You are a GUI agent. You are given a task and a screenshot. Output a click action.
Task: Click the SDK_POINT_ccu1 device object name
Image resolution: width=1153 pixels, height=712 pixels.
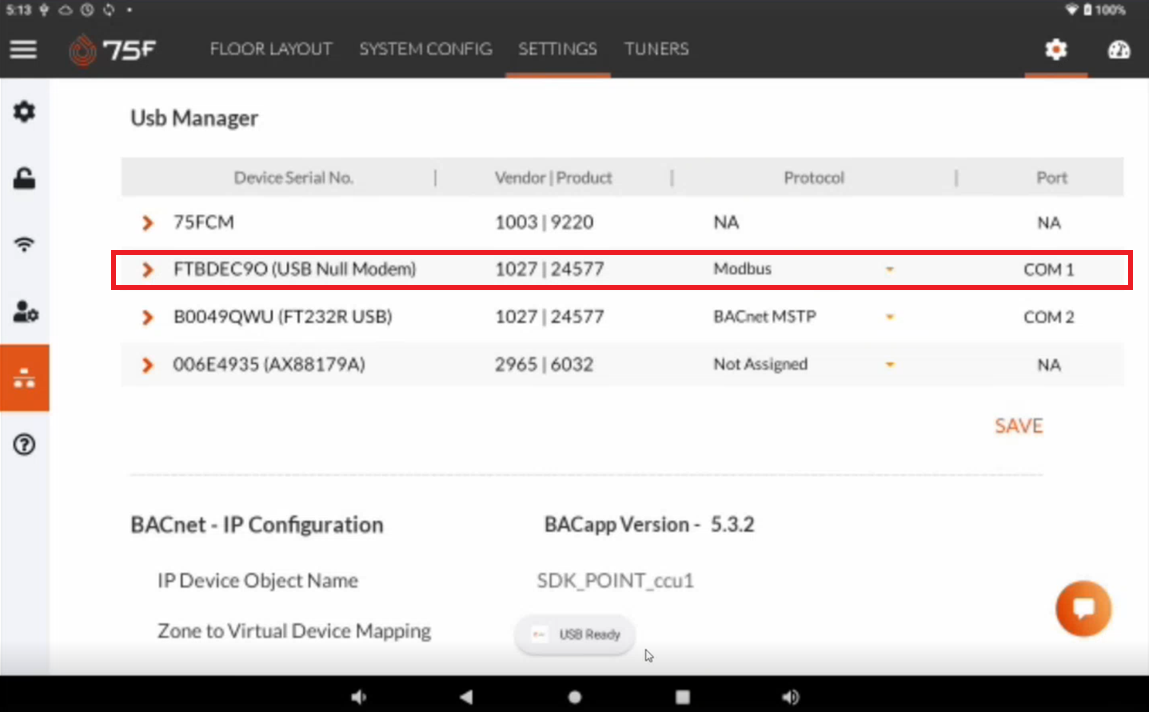(x=615, y=580)
